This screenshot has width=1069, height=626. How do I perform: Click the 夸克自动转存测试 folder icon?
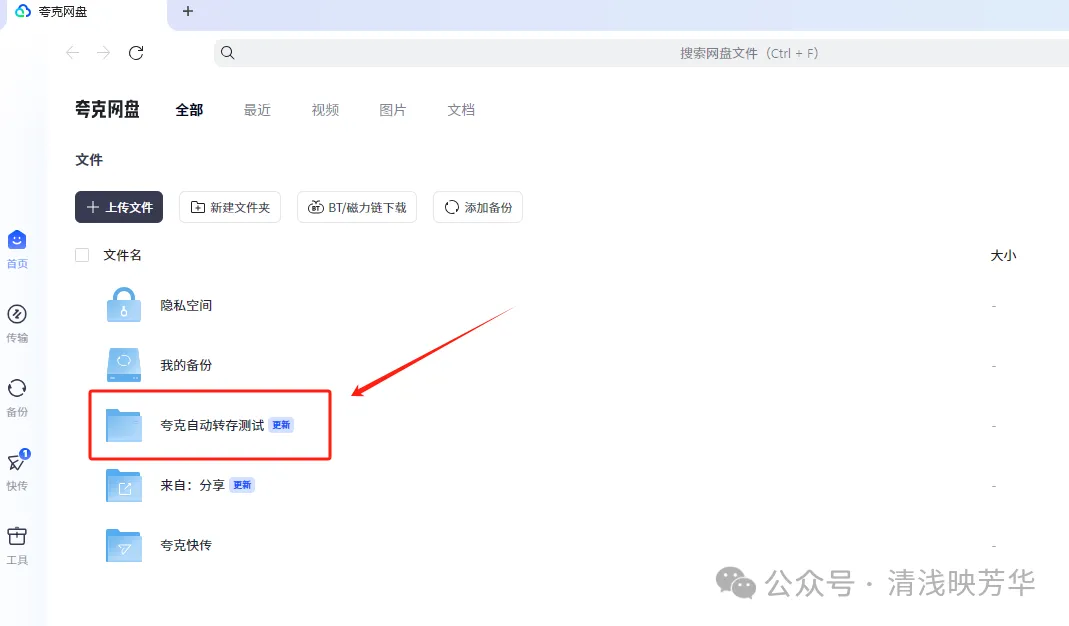[123, 425]
